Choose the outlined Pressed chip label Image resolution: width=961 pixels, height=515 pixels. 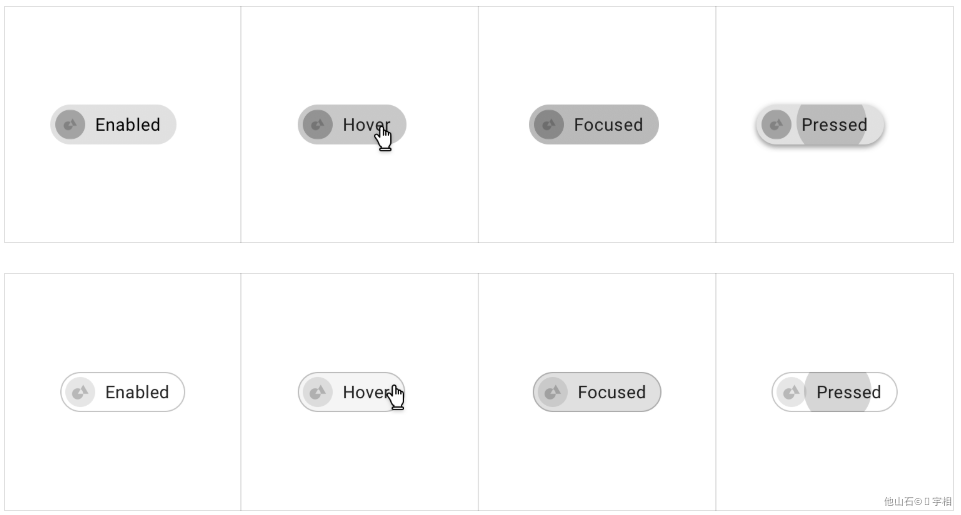pos(849,392)
